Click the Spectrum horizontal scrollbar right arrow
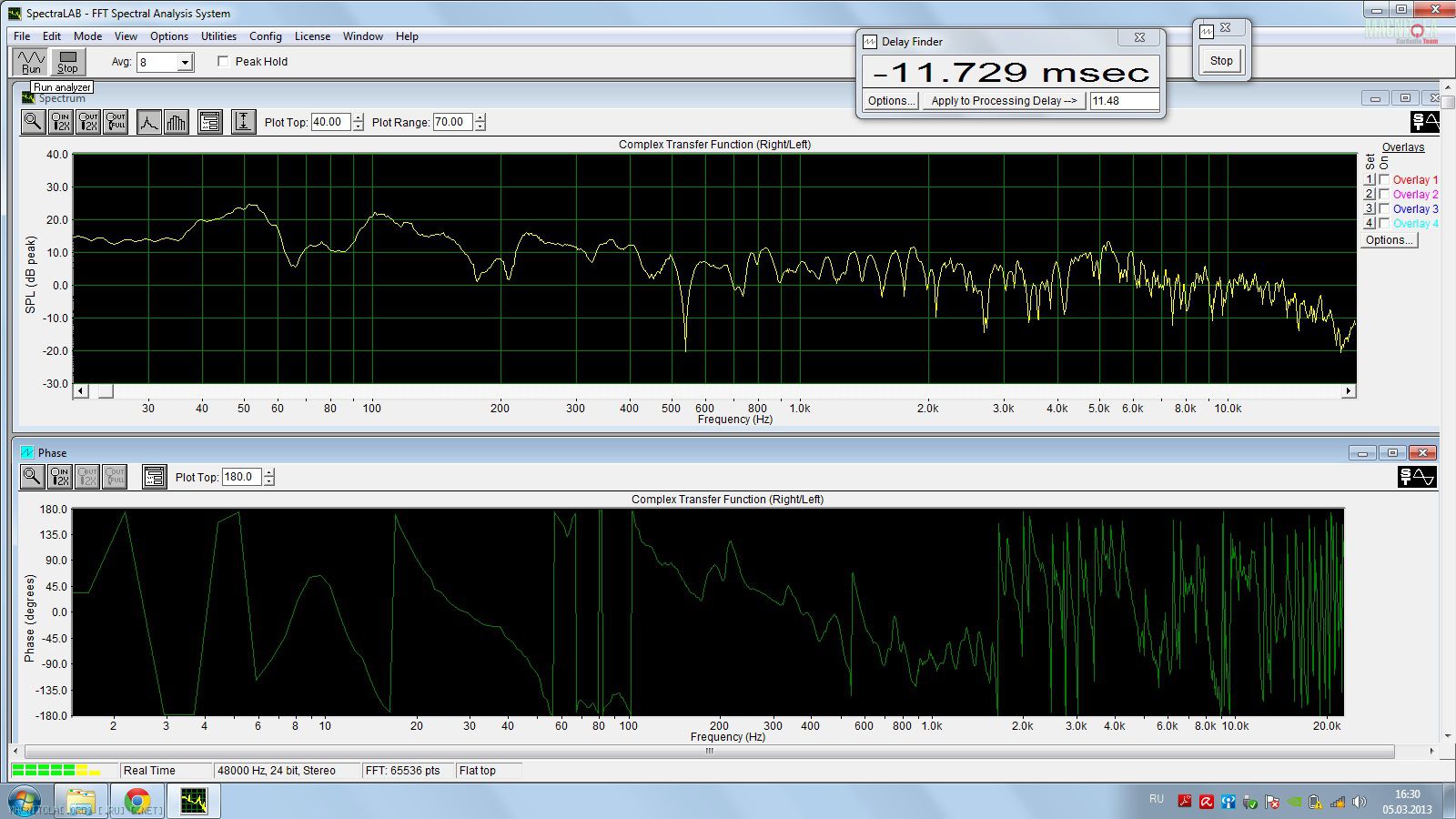The image size is (1456, 819). [x=1348, y=391]
